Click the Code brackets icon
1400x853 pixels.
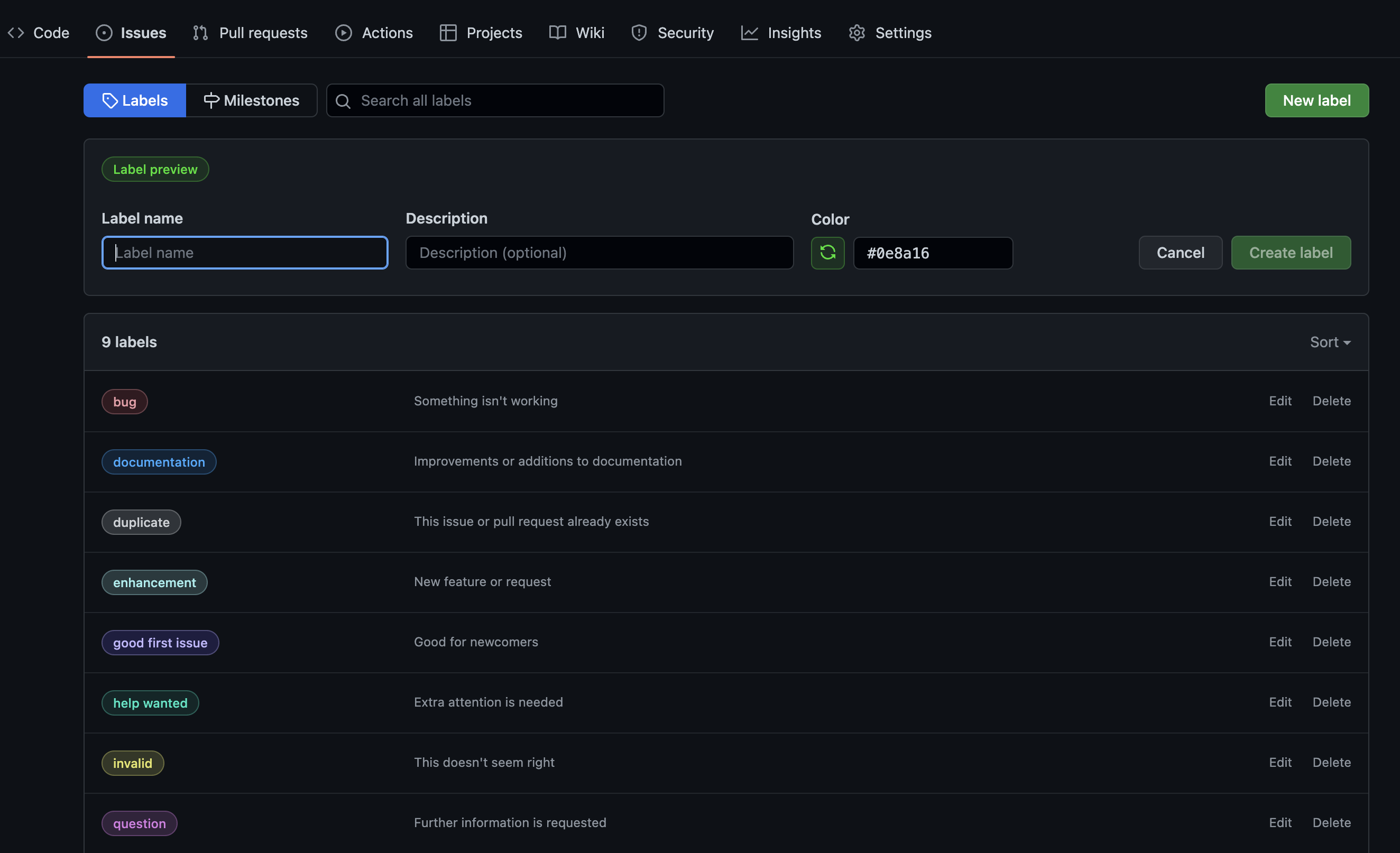pyautogui.click(x=16, y=33)
